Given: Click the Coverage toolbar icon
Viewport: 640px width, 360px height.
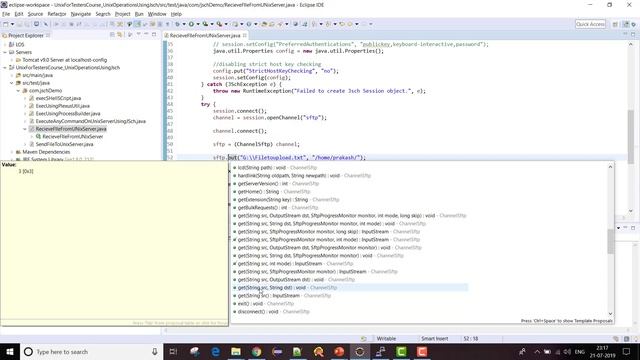Looking at the screenshot, I should (205, 24).
